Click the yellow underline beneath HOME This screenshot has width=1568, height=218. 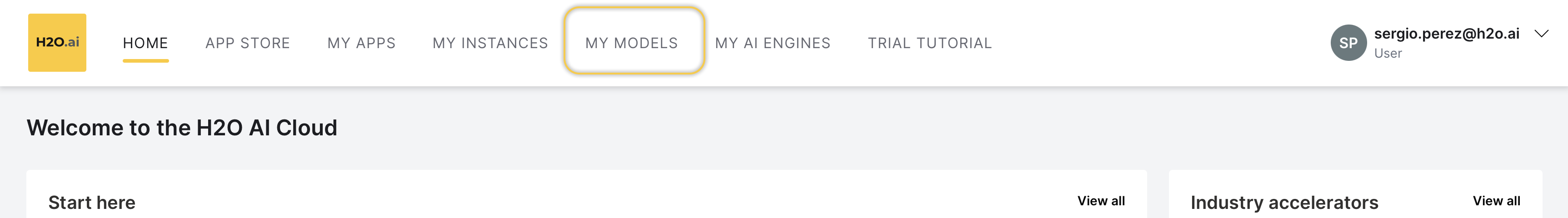(x=145, y=61)
